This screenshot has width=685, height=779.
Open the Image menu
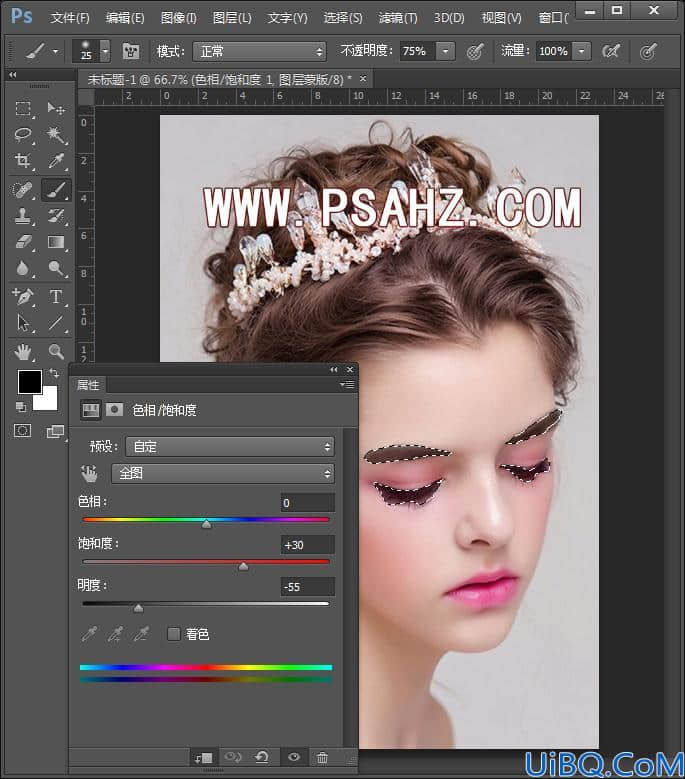(x=178, y=18)
